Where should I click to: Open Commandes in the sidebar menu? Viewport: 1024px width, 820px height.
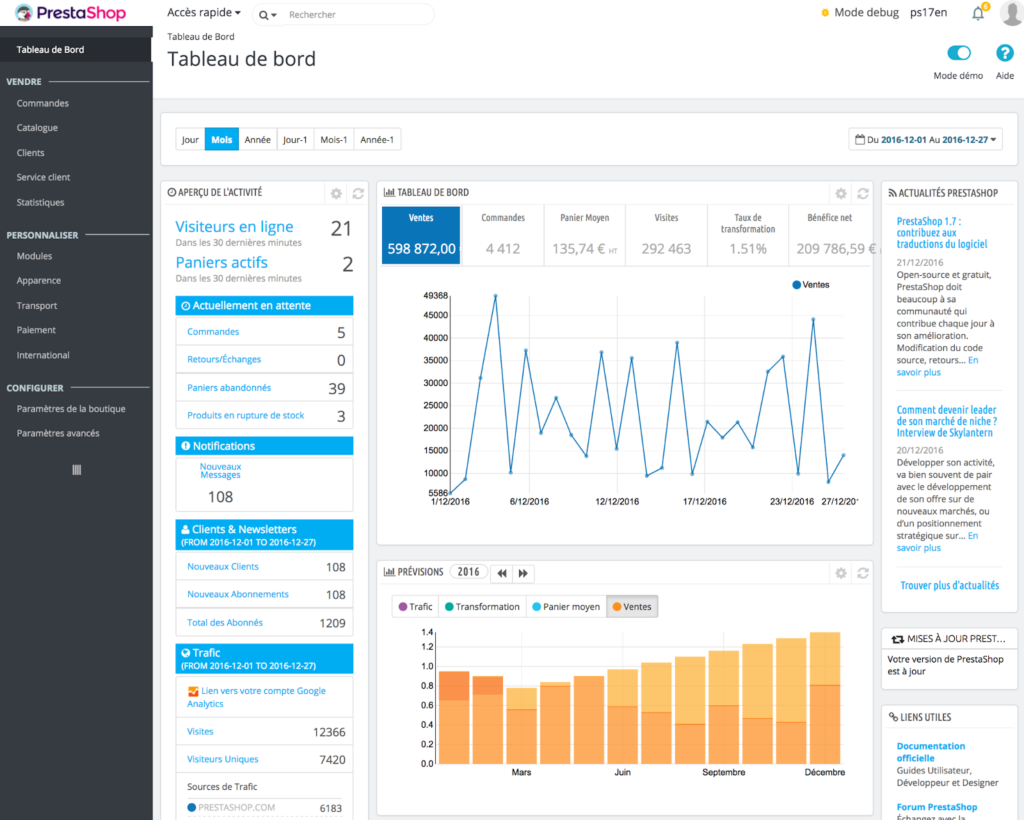point(43,103)
